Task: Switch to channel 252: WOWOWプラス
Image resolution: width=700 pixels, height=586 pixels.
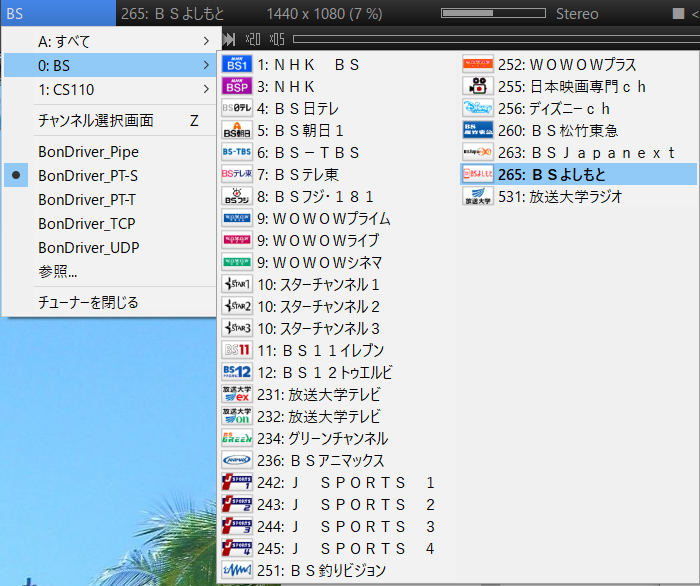Action: click(579, 64)
